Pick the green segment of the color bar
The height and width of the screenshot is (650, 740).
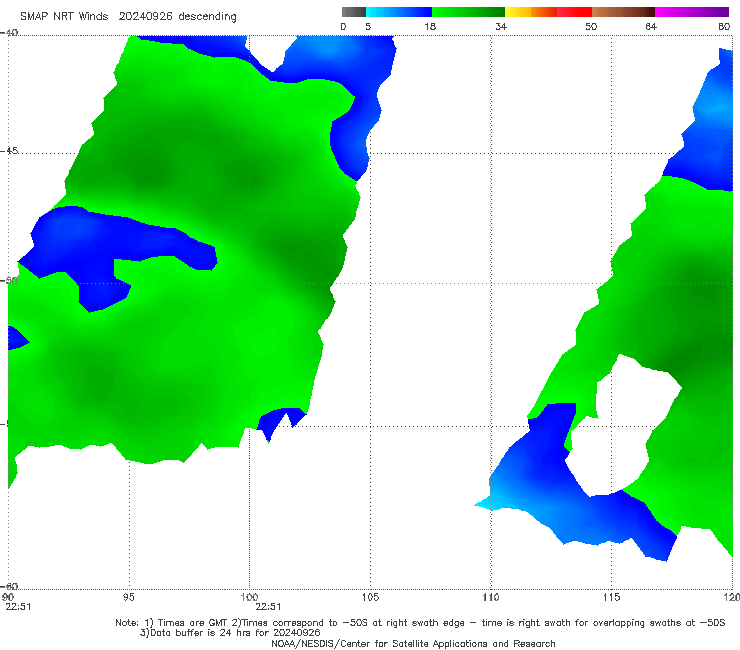(468, 12)
